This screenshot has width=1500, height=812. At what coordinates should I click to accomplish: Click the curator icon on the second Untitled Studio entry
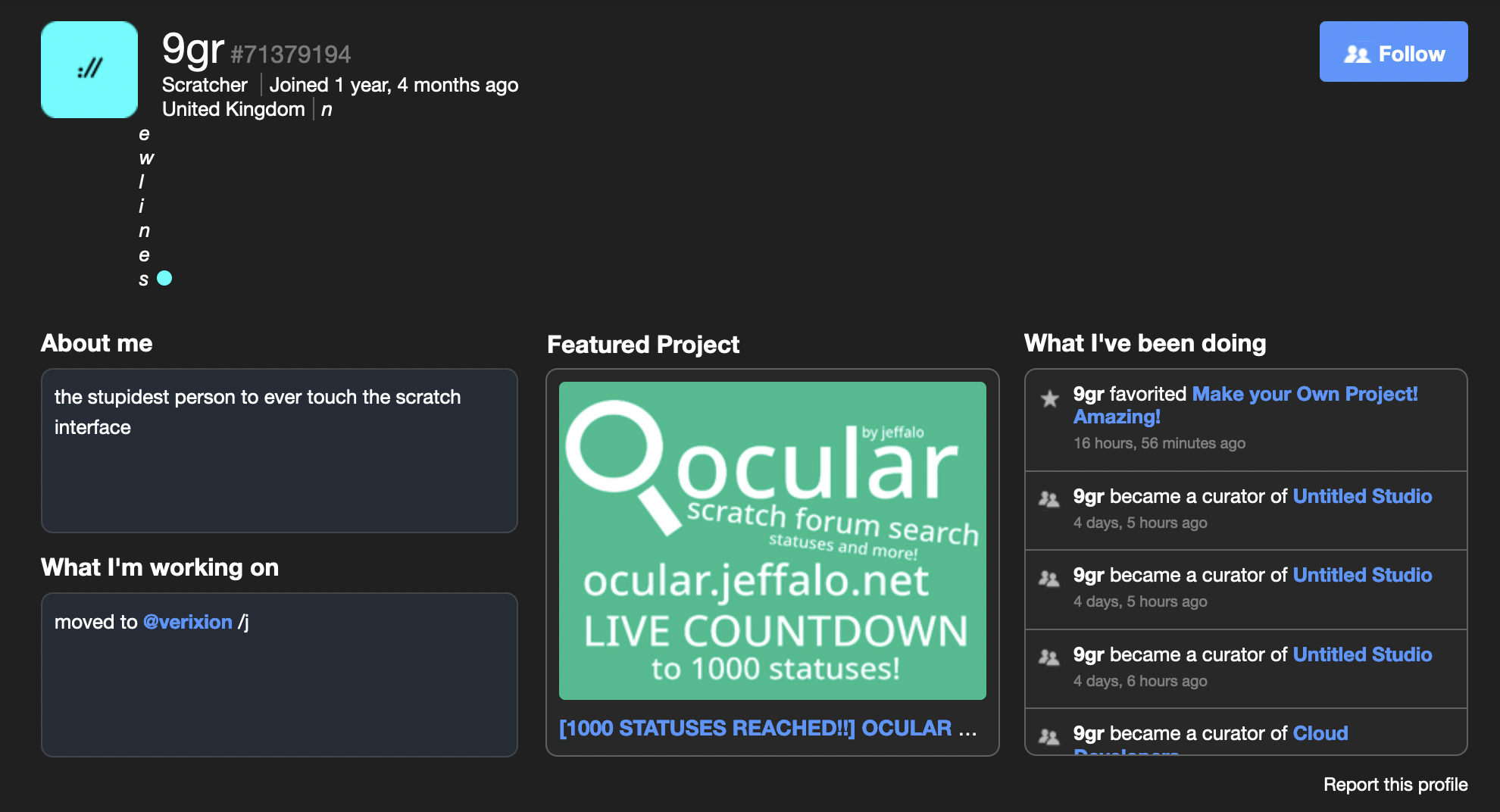[x=1051, y=577]
